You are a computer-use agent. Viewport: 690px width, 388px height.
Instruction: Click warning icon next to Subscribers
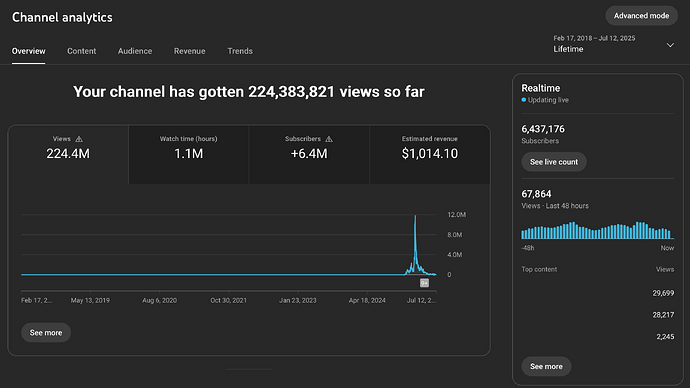(329, 139)
